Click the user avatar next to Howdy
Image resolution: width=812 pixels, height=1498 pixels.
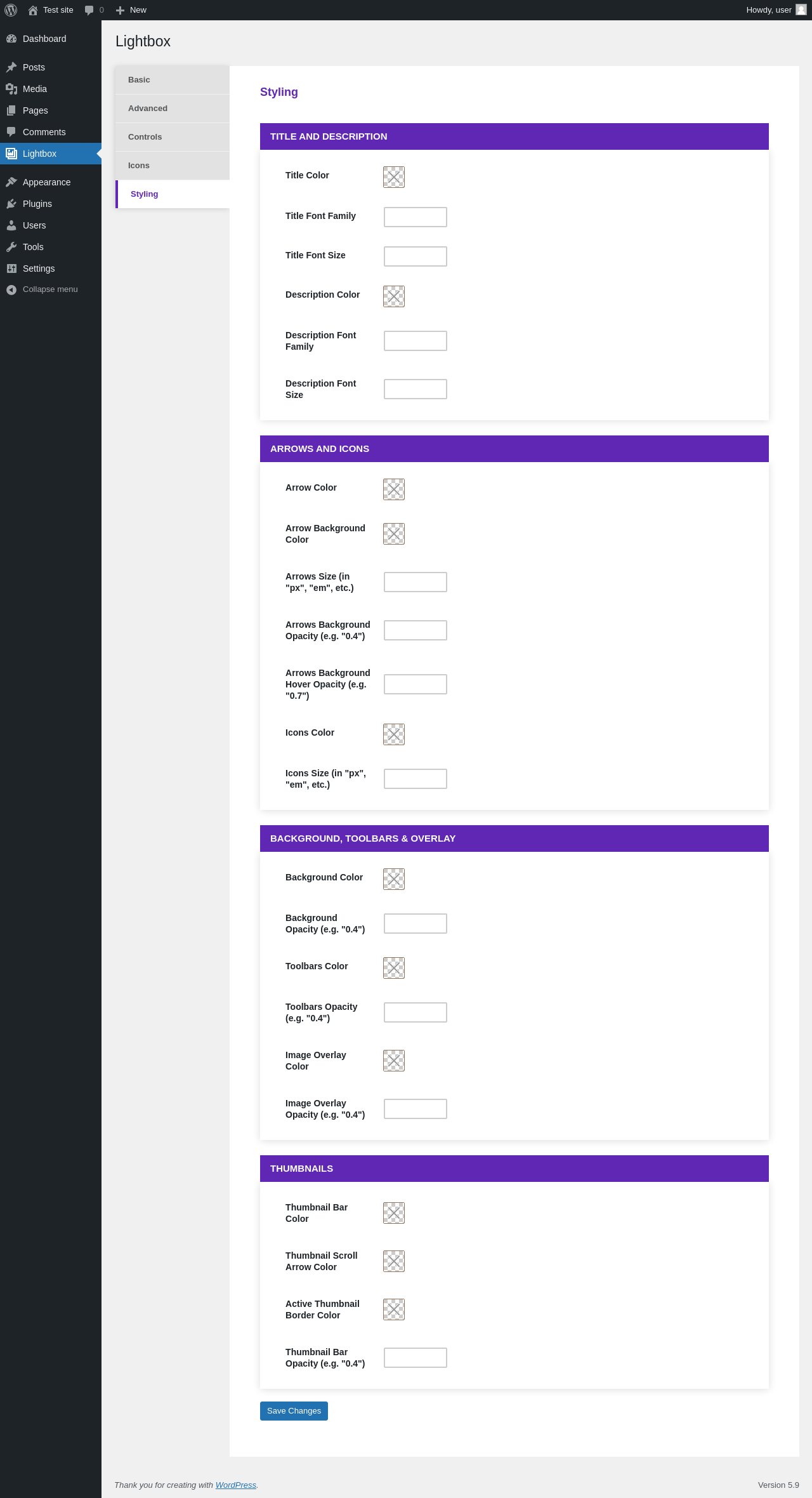tap(801, 10)
